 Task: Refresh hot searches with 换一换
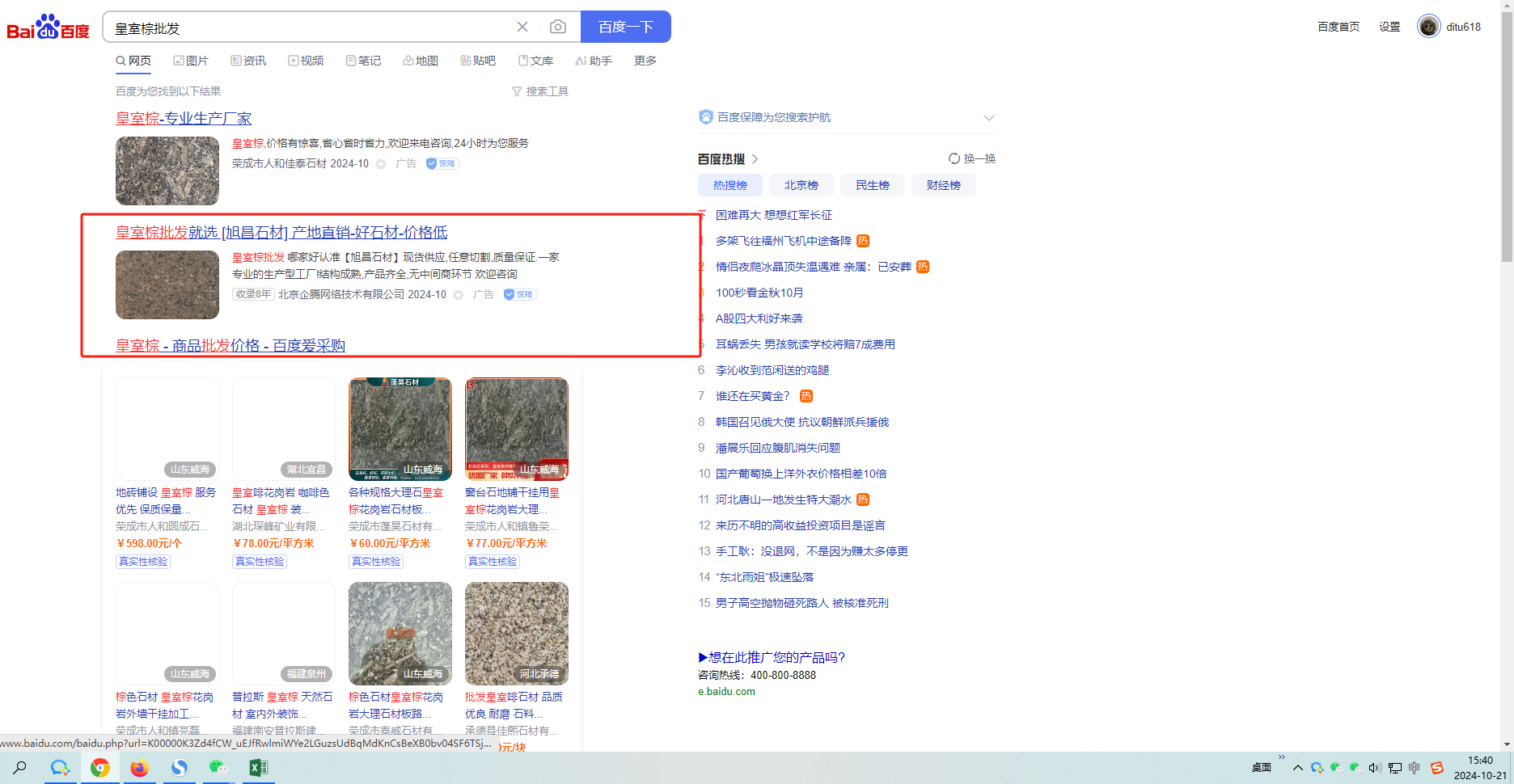(x=972, y=159)
